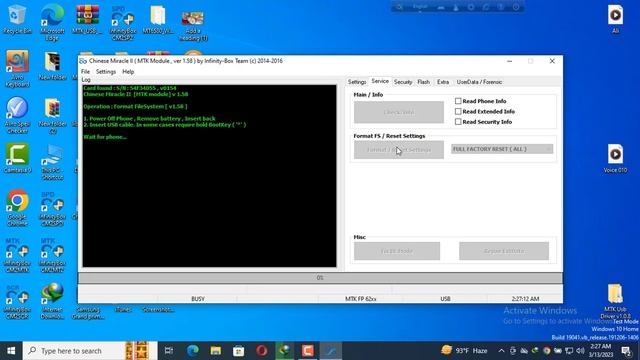Open the Internet Download Manager desktop shortcut
The width and height of the screenshot is (640, 360).
pos(52,301)
